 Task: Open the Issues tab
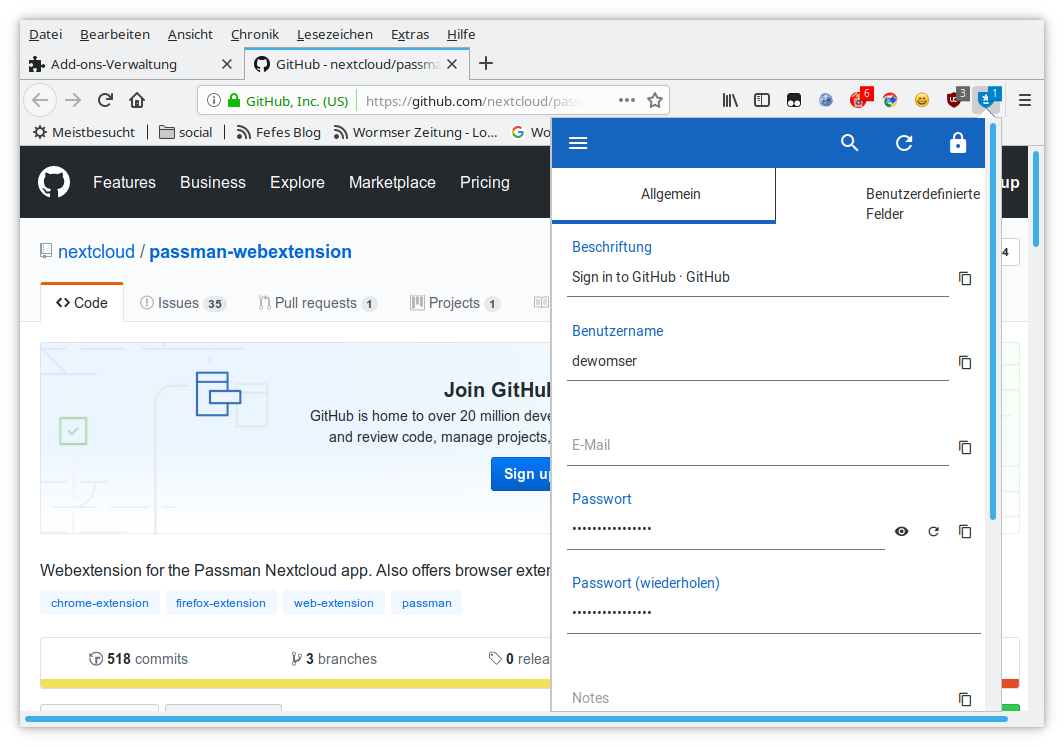[x=182, y=303]
